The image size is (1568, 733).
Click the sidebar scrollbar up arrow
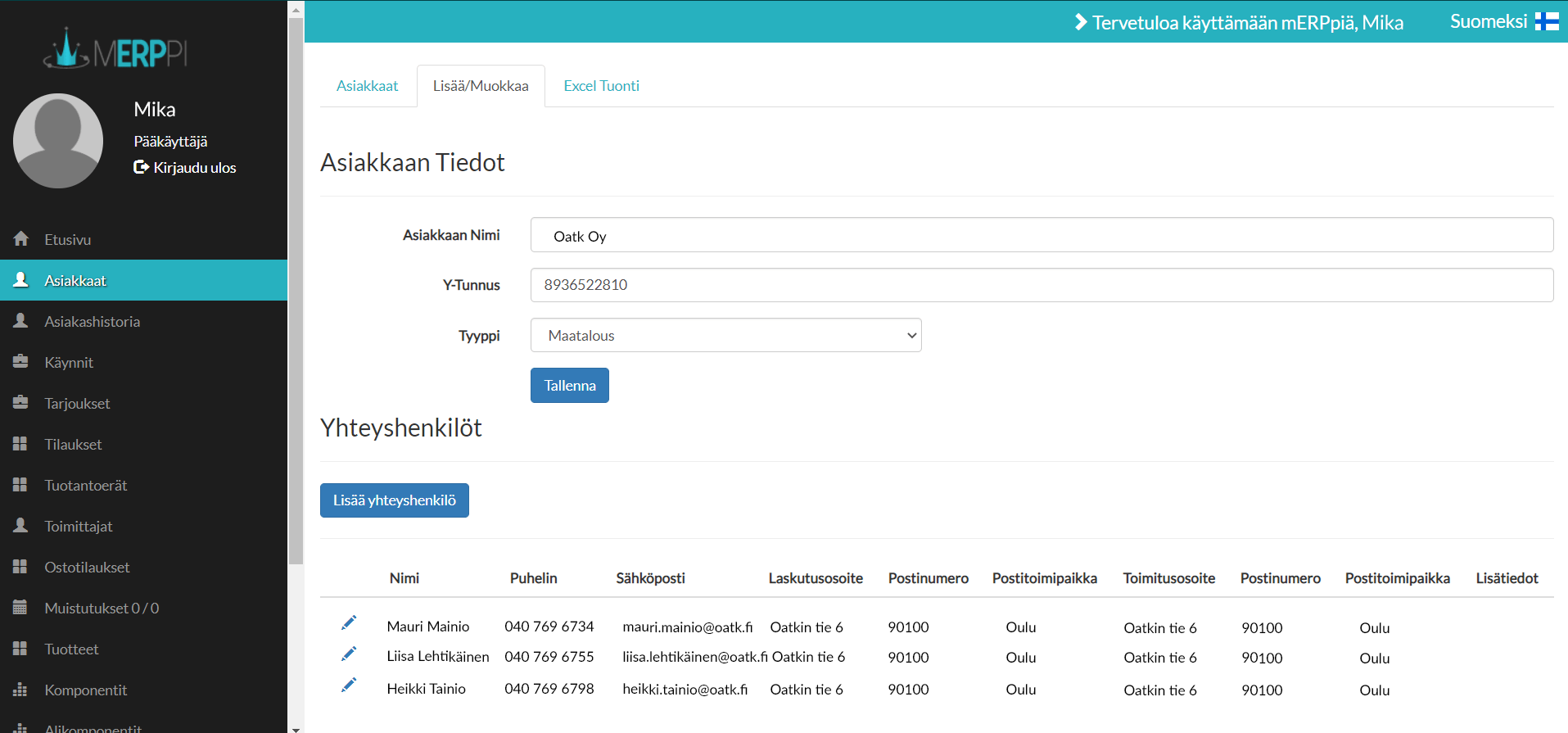coord(296,8)
